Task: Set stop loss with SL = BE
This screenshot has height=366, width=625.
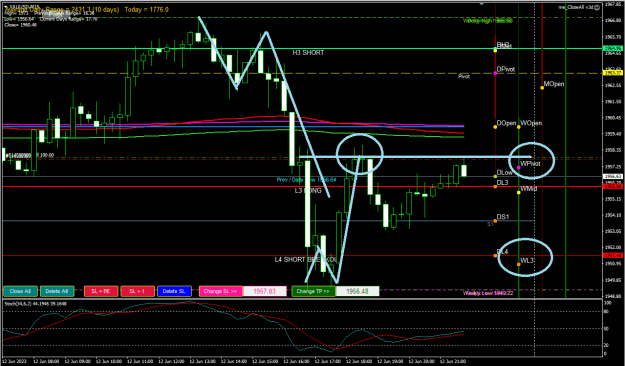Action: [x=101, y=291]
